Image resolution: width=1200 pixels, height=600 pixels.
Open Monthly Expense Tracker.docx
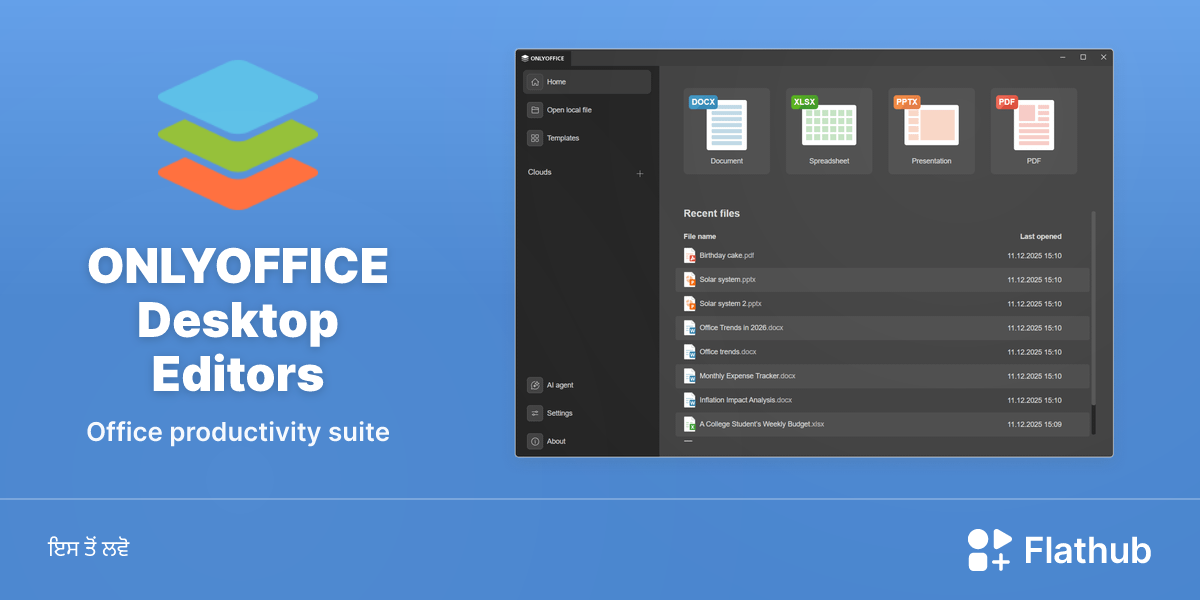click(x=882, y=376)
